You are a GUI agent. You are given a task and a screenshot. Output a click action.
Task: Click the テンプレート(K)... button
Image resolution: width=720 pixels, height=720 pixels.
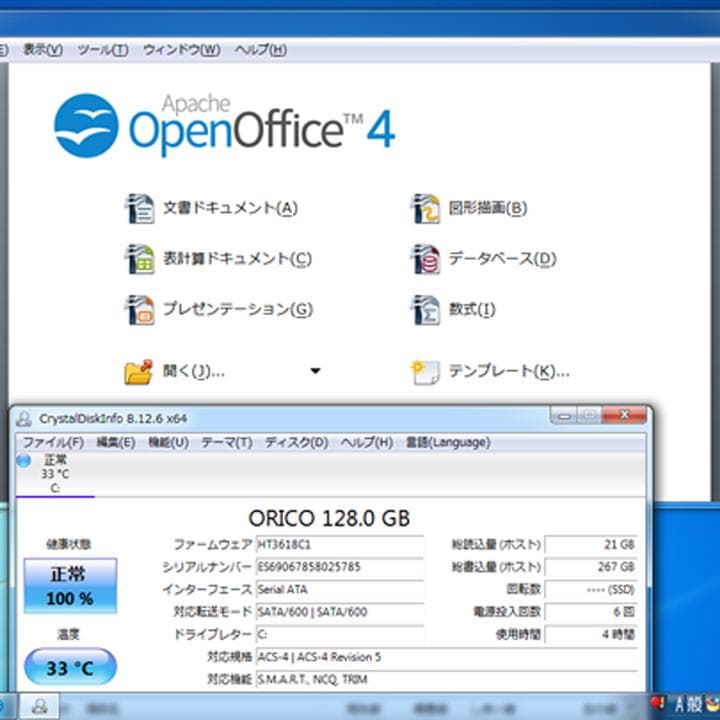[x=509, y=371]
